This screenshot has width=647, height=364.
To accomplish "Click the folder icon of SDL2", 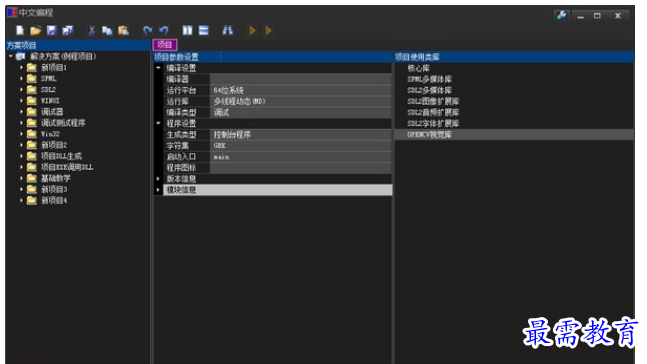I will pyautogui.click(x=32, y=90).
